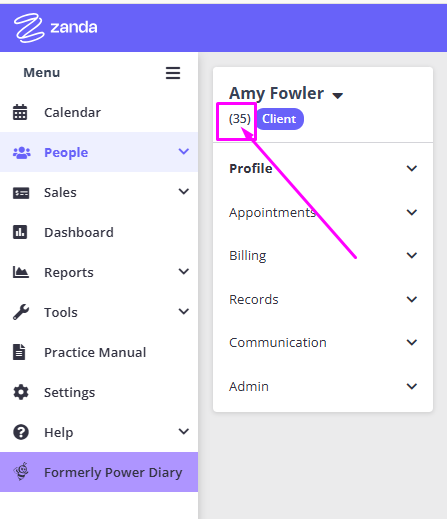The height and width of the screenshot is (519, 447).
Task: Click the Reports area-chart icon
Action: click(21, 272)
